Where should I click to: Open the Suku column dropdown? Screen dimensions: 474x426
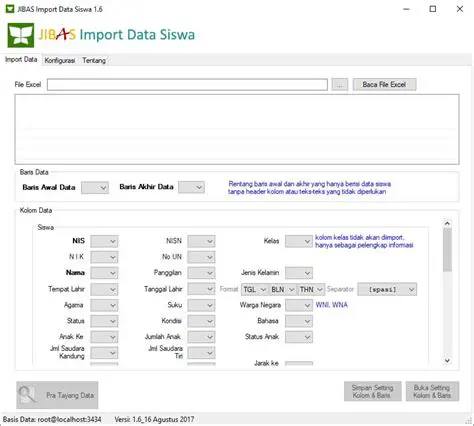click(201, 305)
